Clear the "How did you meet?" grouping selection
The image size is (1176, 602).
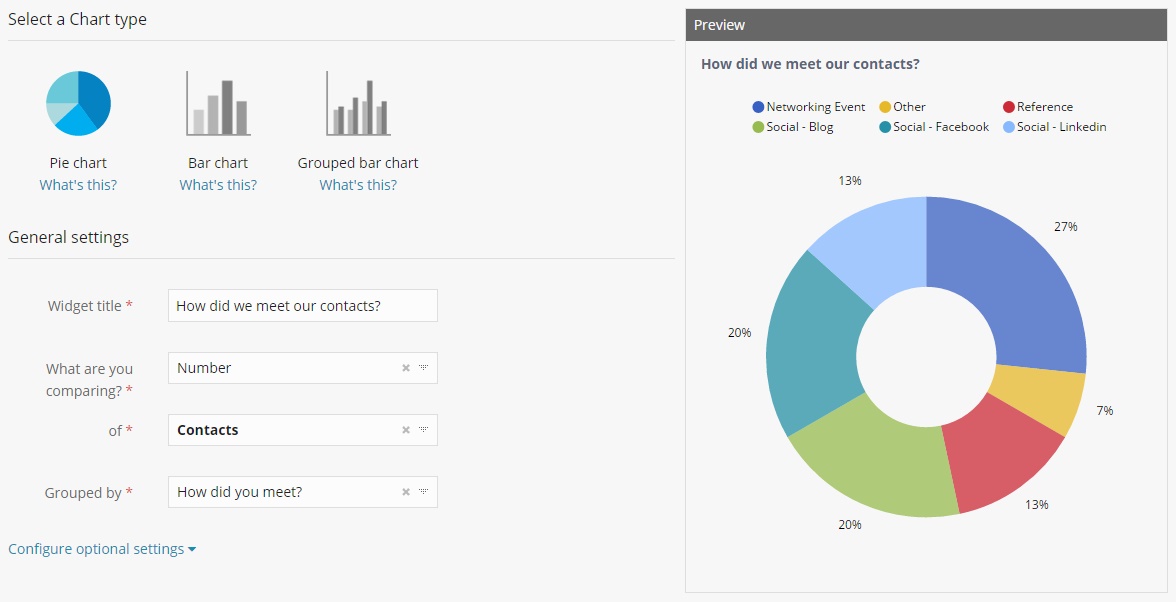tap(406, 491)
